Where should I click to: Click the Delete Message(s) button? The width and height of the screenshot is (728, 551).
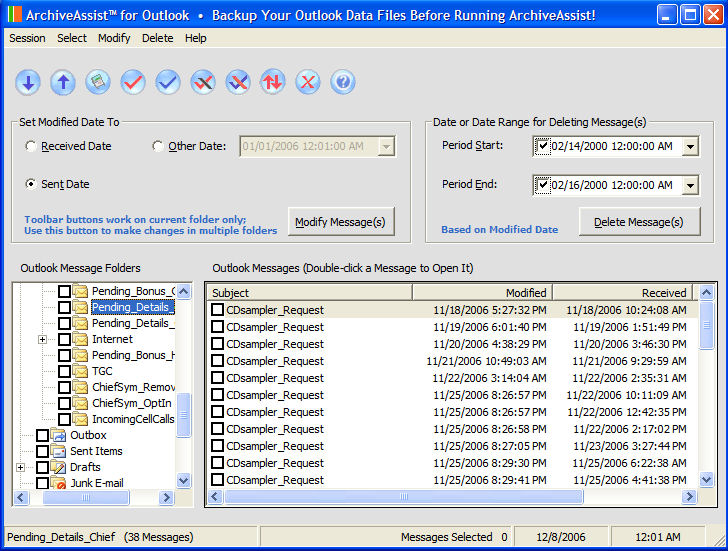639,222
